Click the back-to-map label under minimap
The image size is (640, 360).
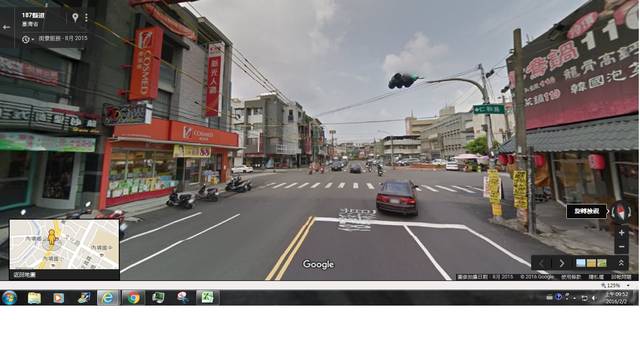(x=24, y=275)
